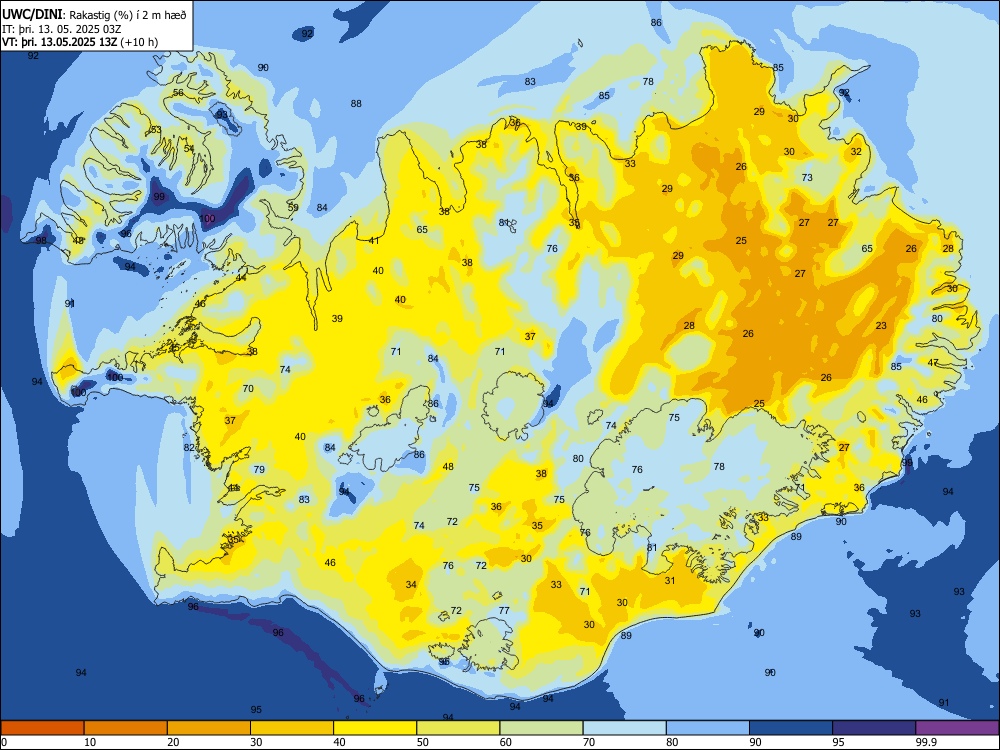
Task: Pick the 50–60 pale yellow legend swatch
Action: pyautogui.click(x=458, y=728)
